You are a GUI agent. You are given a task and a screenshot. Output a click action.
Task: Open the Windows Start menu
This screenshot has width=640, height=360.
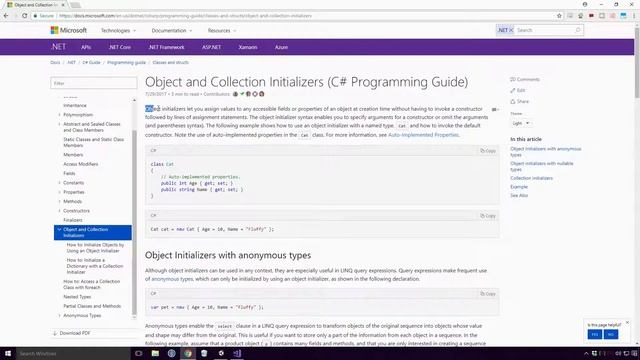[x=8, y=353]
